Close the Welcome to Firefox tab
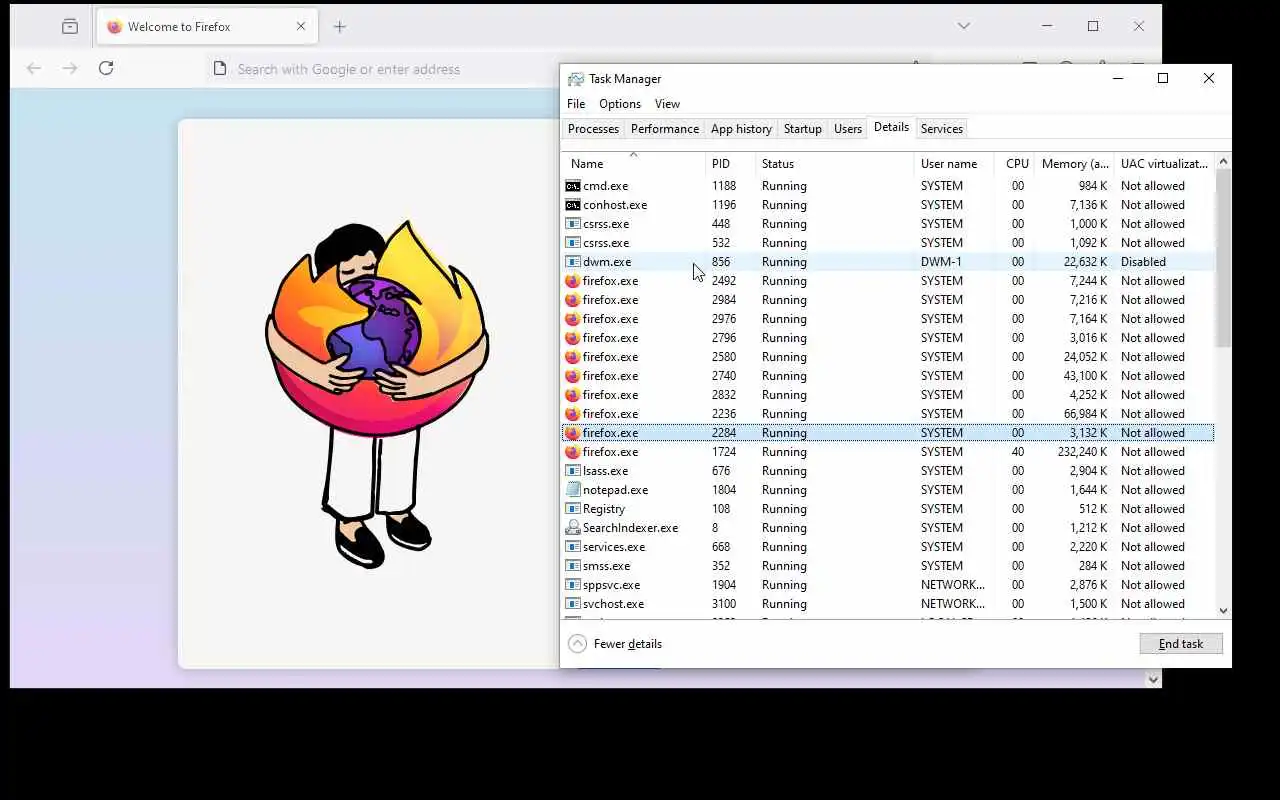The width and height of the screenshot is (1280, 800). [x=301, y=27]
